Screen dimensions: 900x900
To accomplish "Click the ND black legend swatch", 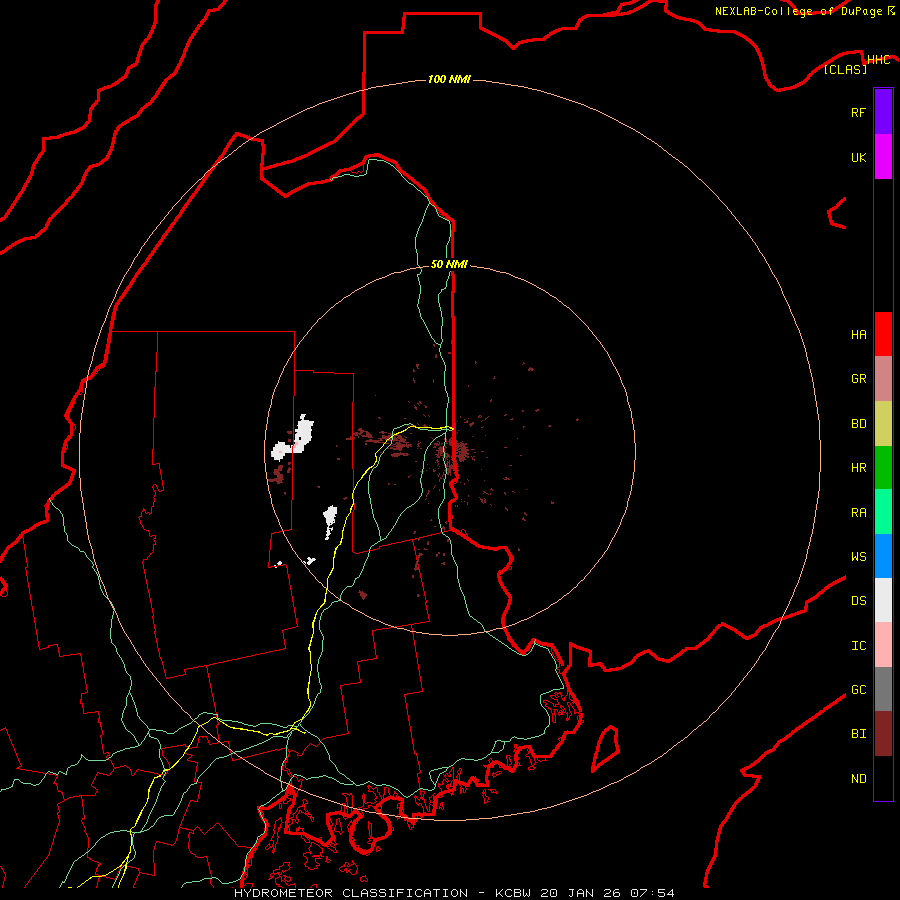I will (x=883, y=778).
